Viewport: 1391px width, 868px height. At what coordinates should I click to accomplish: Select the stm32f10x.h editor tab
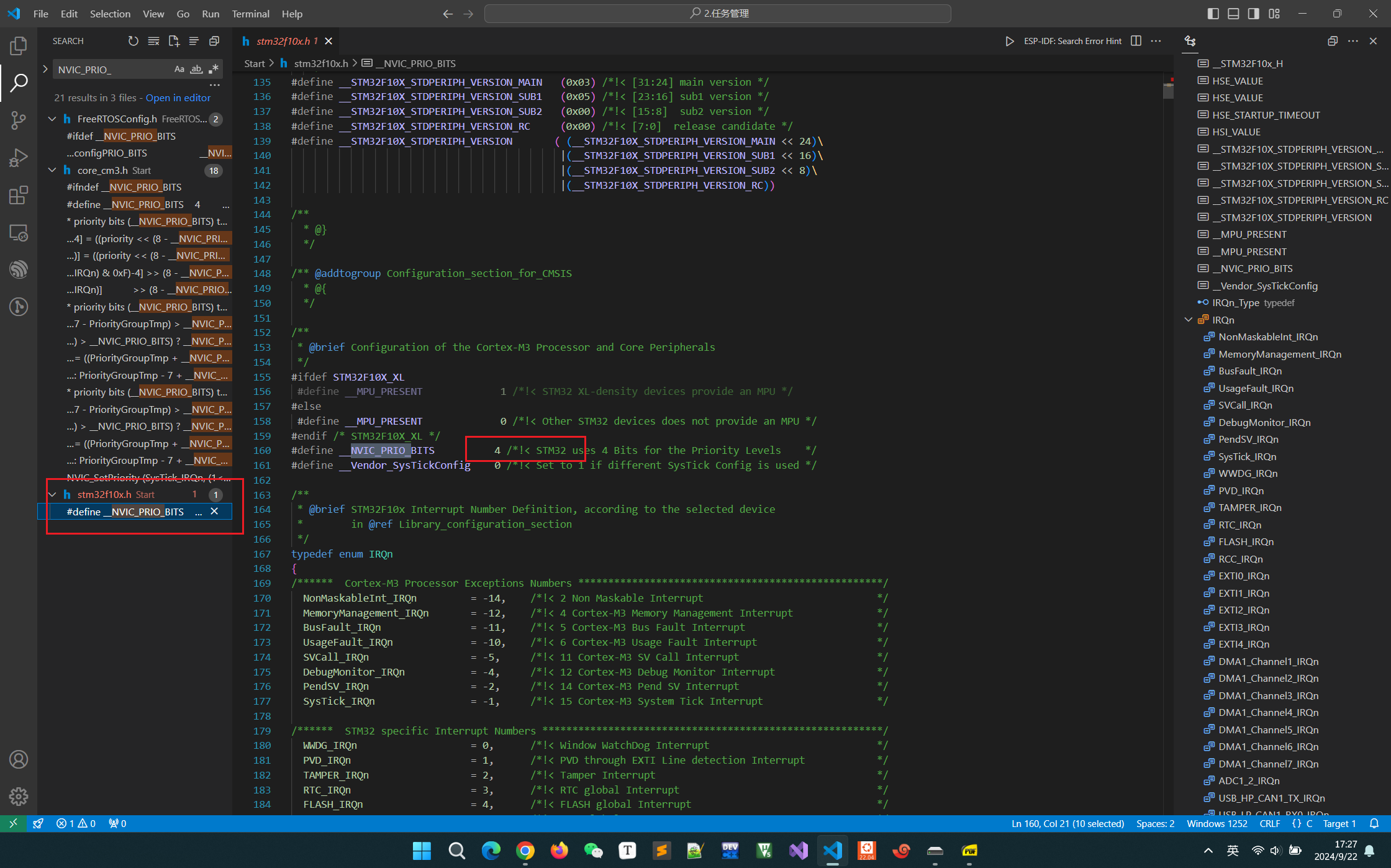pyautogui.click(x=283, y=41)
